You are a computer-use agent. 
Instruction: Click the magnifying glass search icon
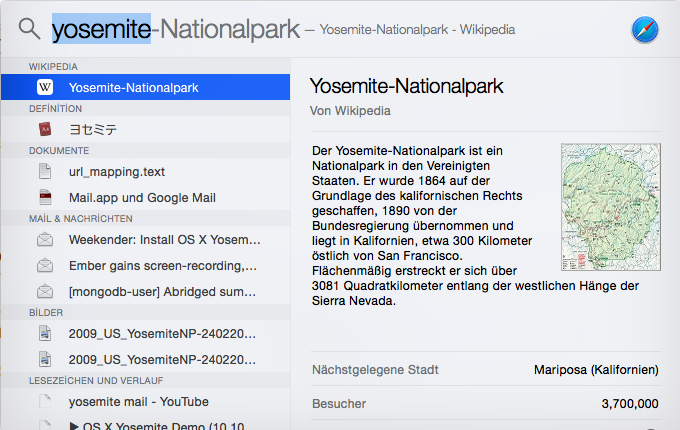[30, 29]
